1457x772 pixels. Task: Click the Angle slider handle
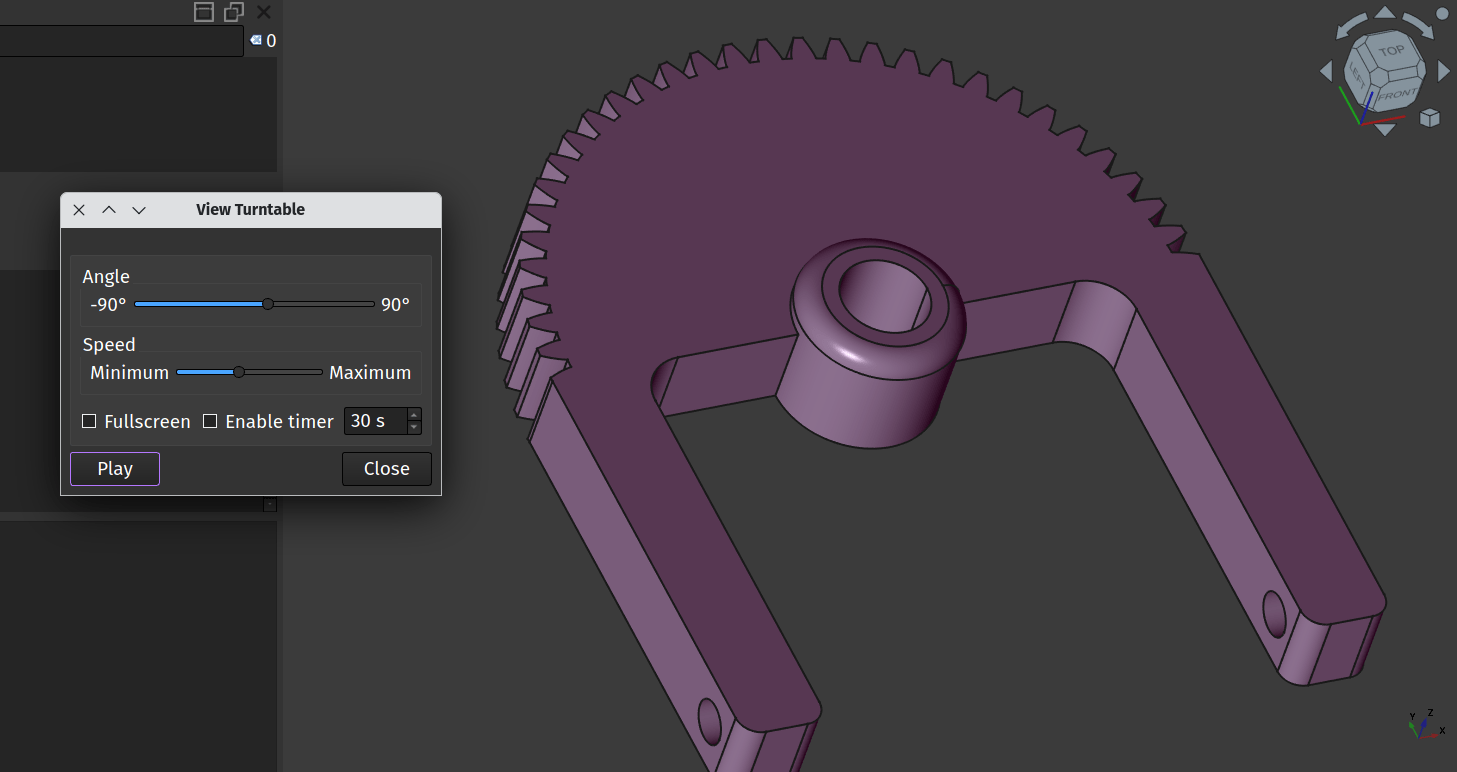click(267, 304)
